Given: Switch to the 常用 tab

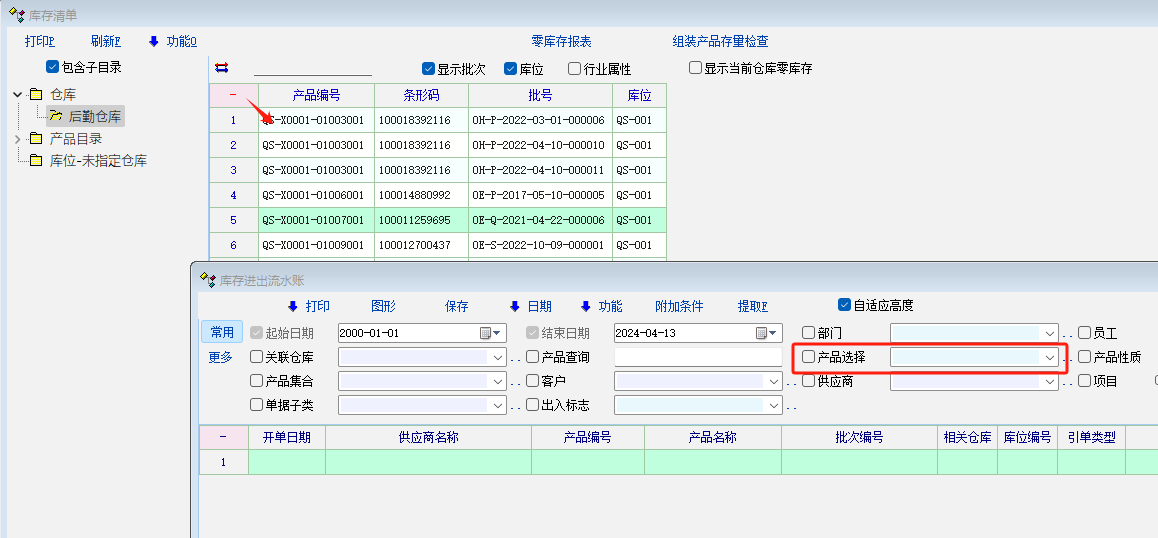Looking at the screenshot, I should coord(221,332).
